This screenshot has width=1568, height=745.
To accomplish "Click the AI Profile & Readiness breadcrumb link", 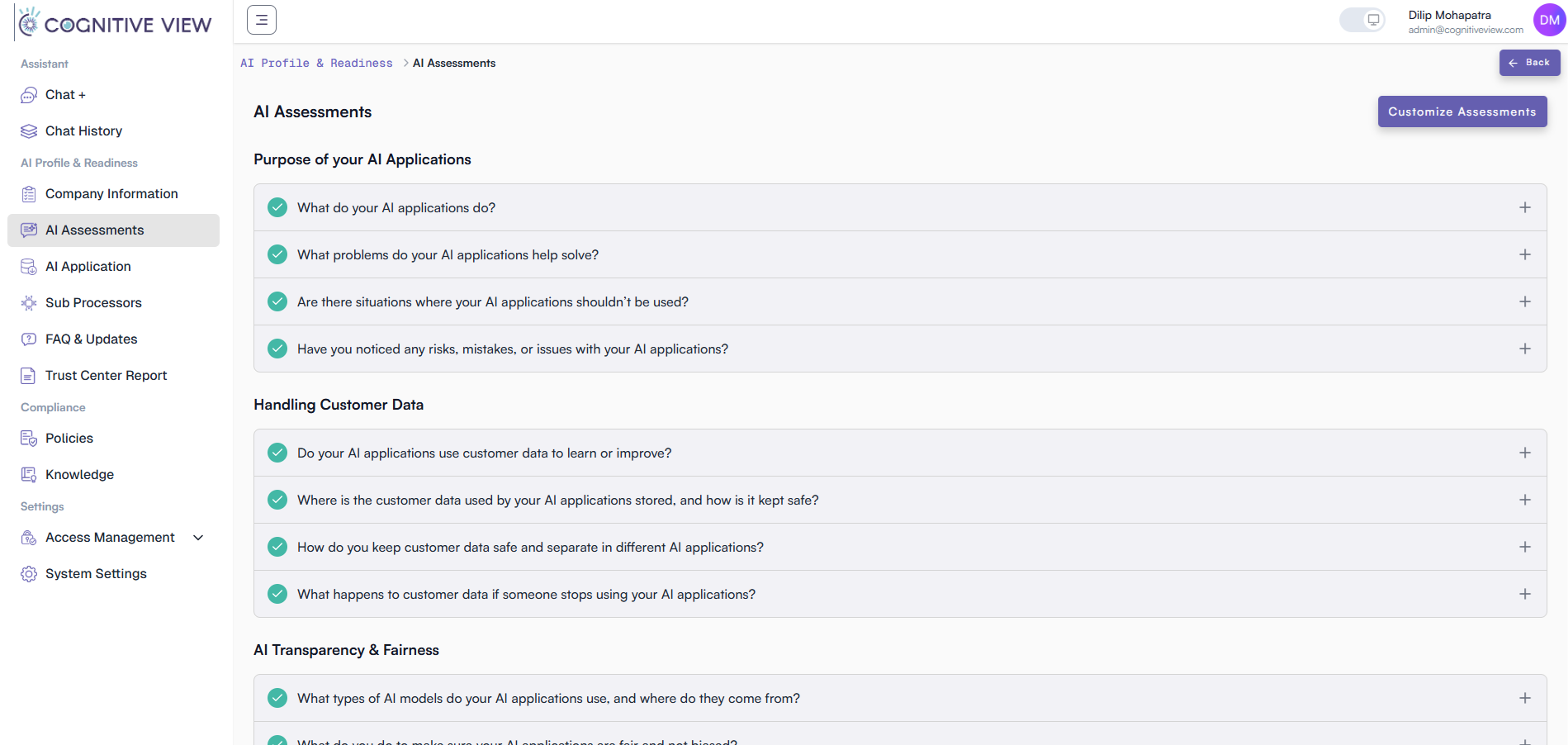I will coord(316,63).
